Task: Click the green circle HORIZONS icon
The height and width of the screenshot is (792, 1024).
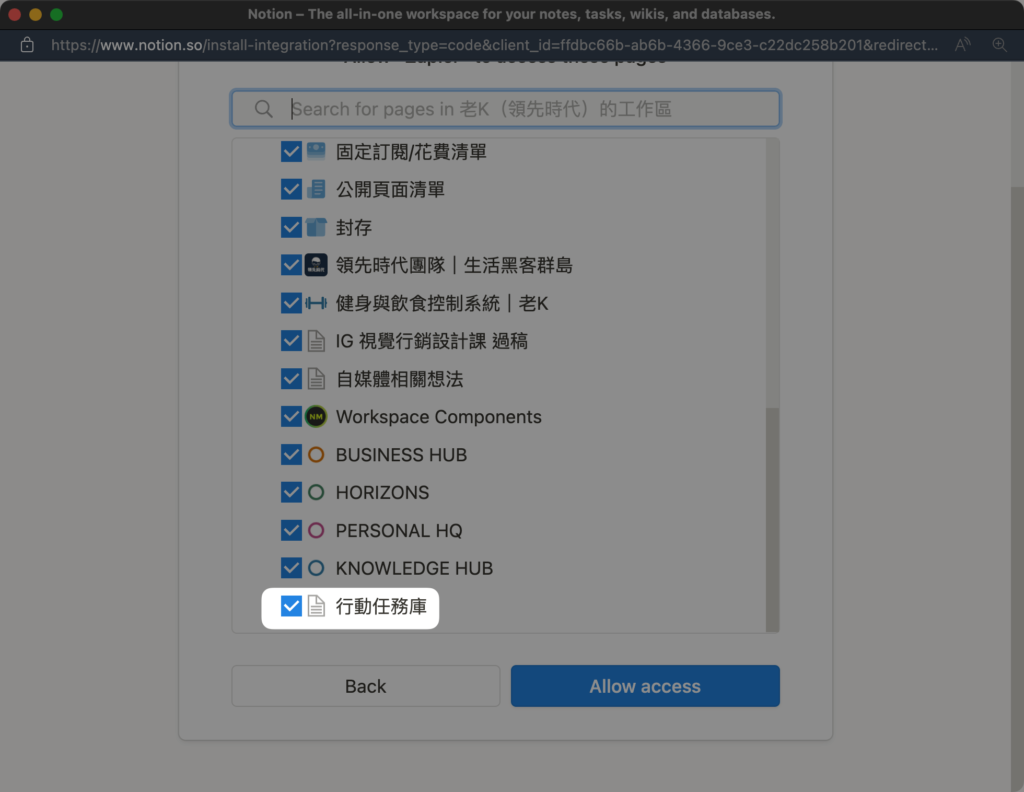Action: 316,492
